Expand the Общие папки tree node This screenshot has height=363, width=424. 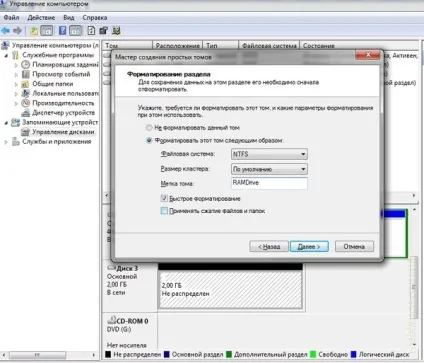(x=16, y=84)
